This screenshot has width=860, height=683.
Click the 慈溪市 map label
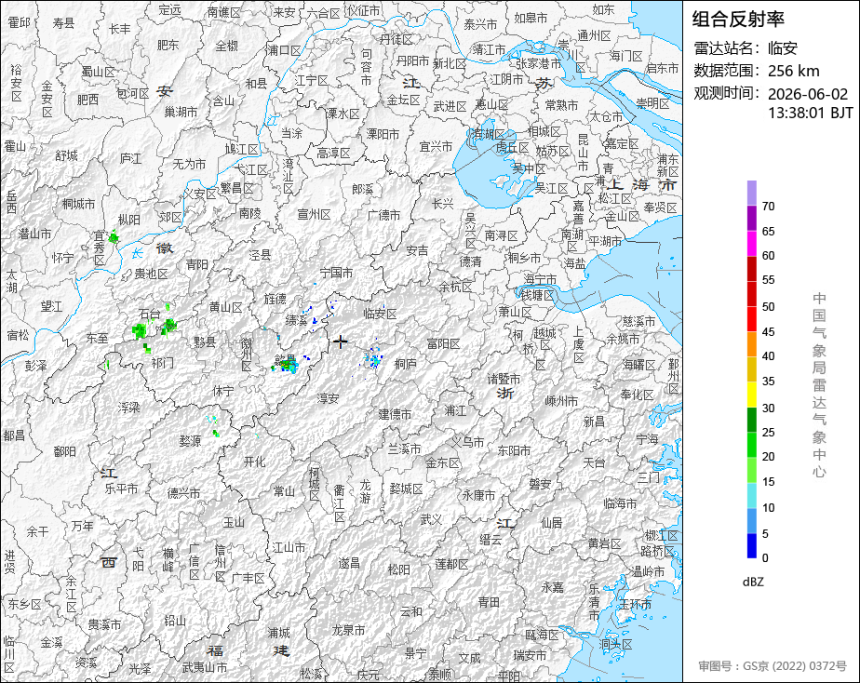(x=639, y=321)
